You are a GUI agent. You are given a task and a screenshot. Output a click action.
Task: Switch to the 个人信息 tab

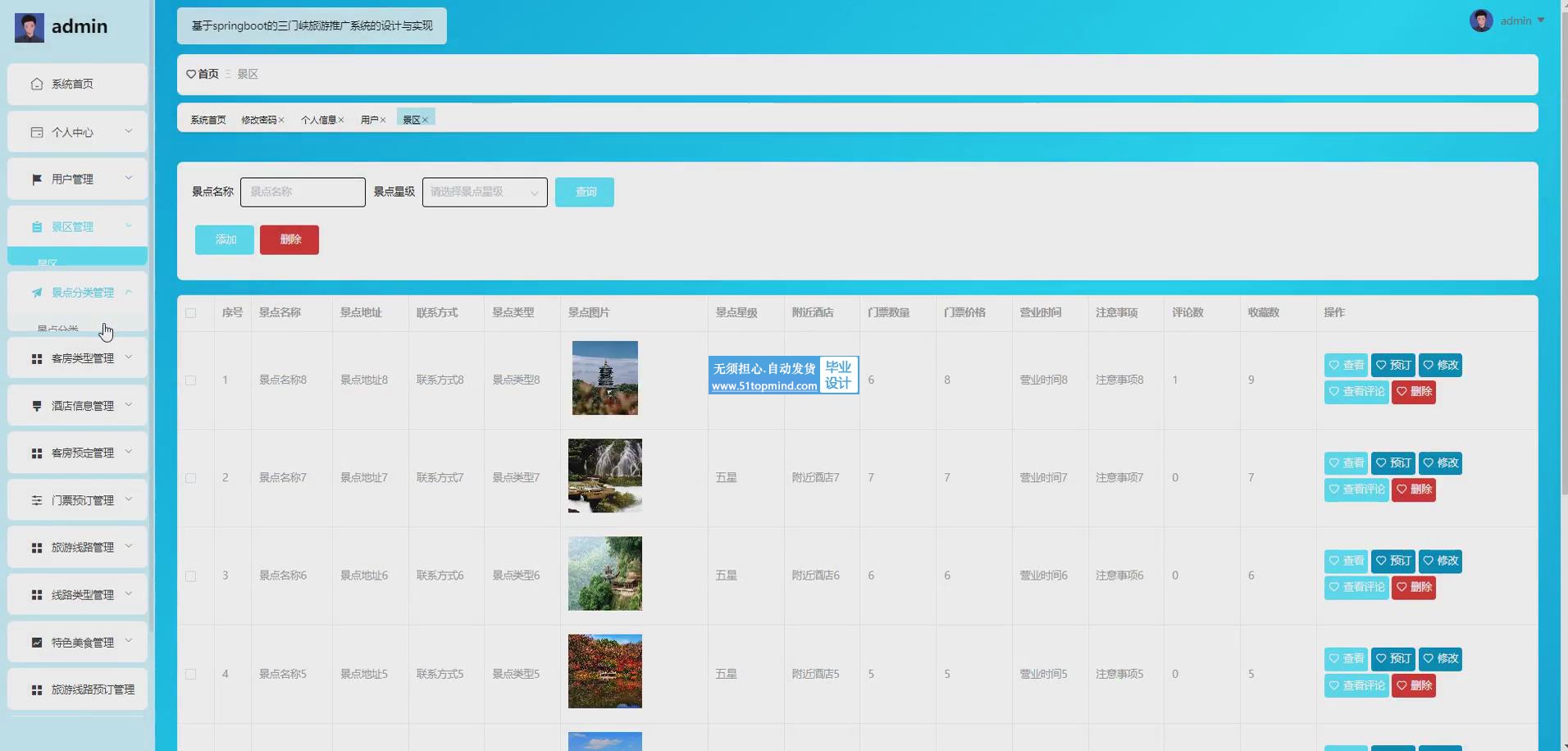click(318, 120)
